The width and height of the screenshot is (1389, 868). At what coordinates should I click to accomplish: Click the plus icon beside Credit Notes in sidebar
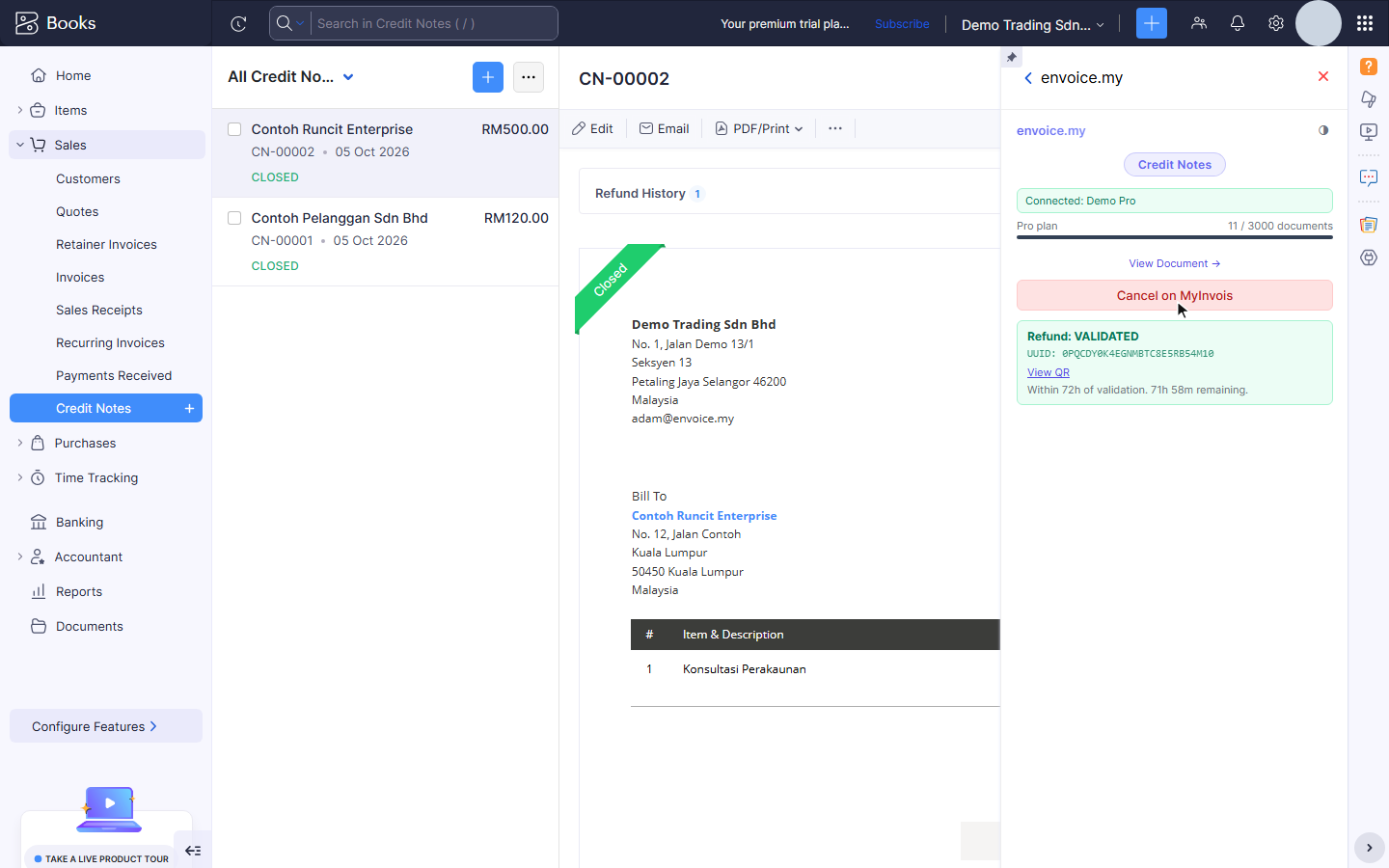[190, 409]
